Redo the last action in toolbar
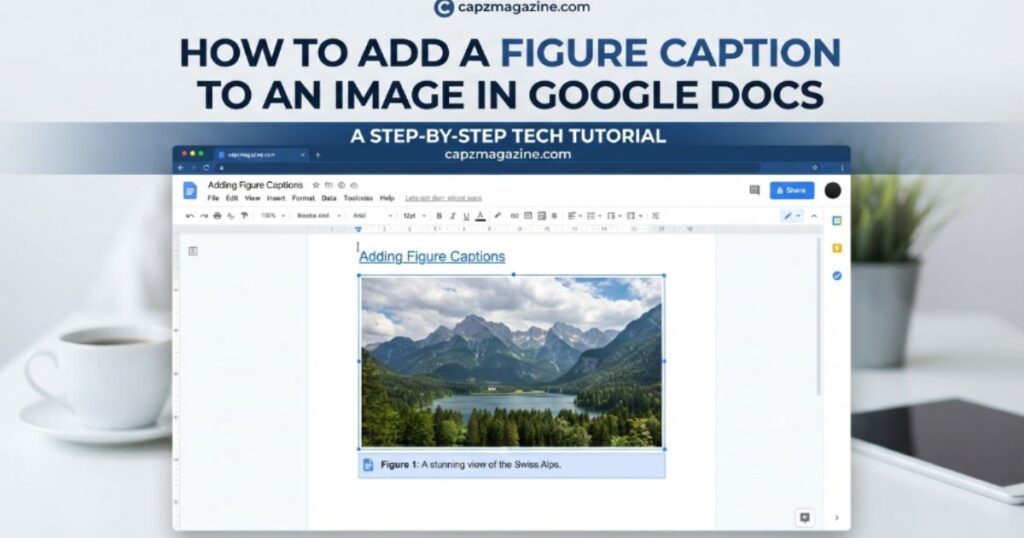 204,215
